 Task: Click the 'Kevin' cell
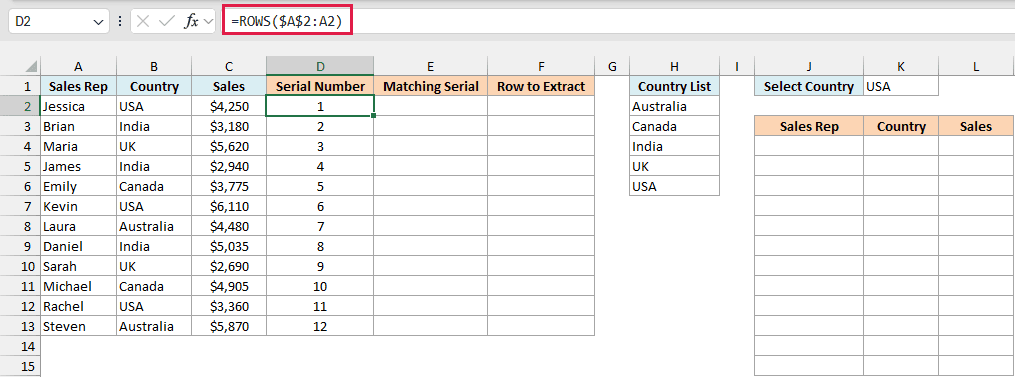(78, 206)
